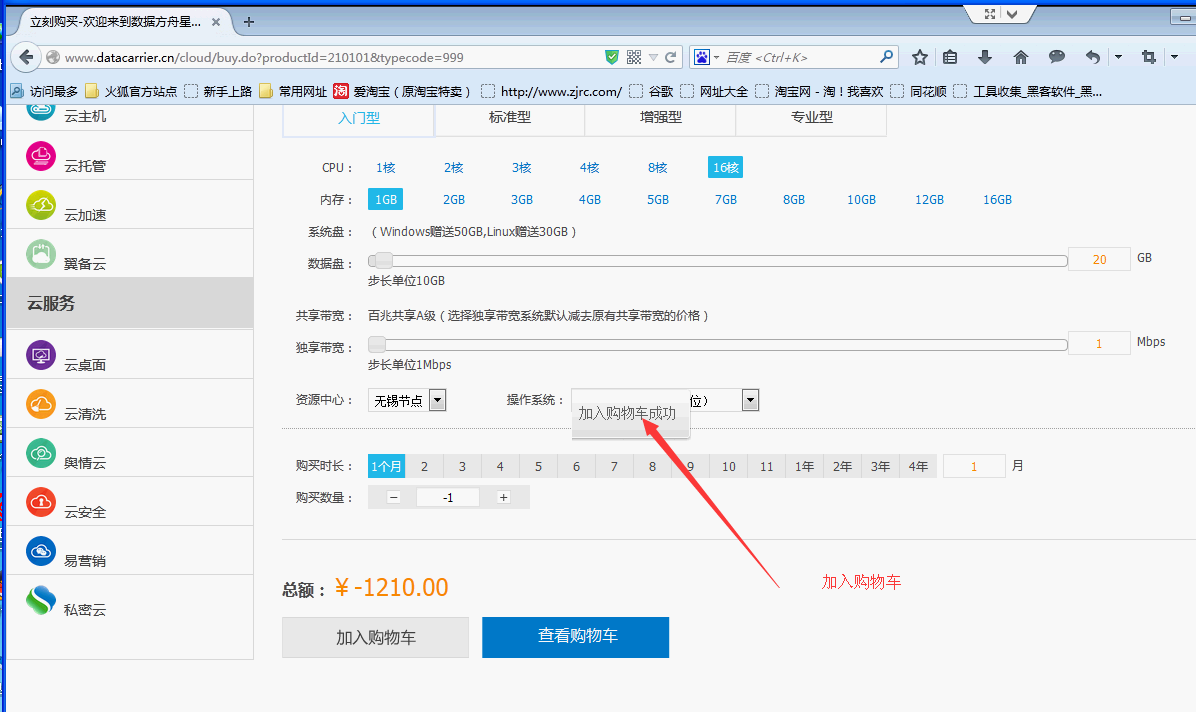The width and height of the screenshot is (1196, 712).
Task: Select memory 16GB option
Action: [997, 200]
